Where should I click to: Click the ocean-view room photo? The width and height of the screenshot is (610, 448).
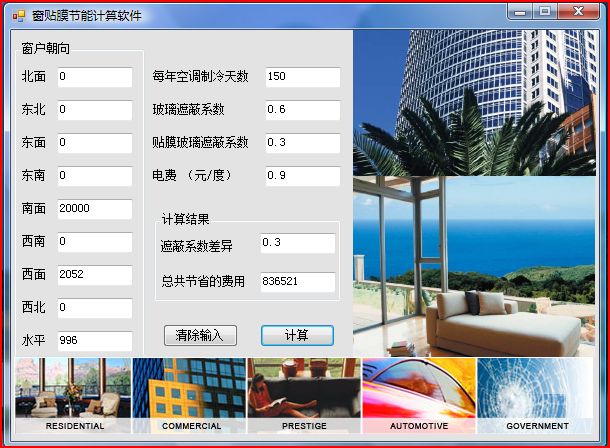coord(475,266)
